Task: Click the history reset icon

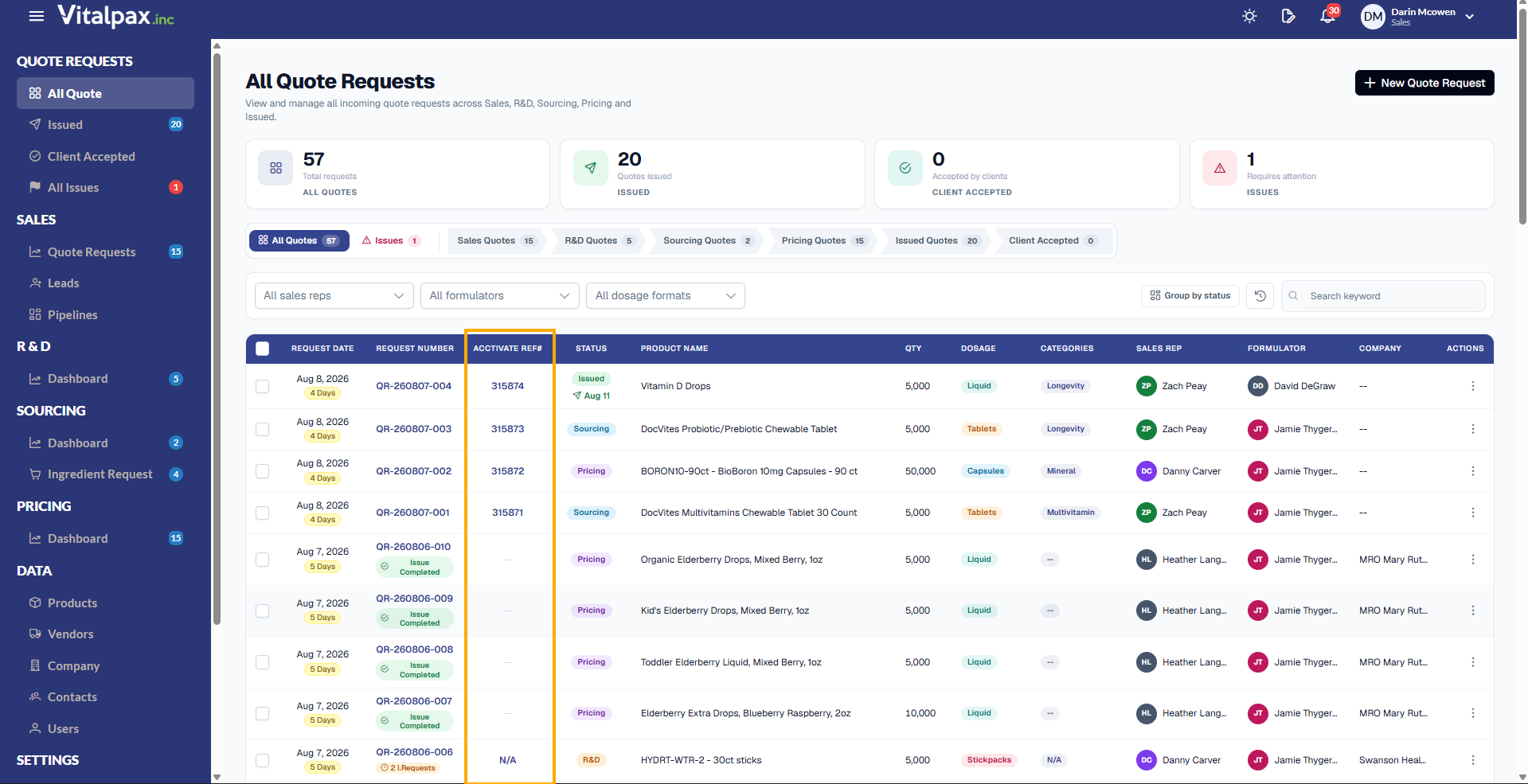Action: pyautogui.click(x=1260, y=295)
